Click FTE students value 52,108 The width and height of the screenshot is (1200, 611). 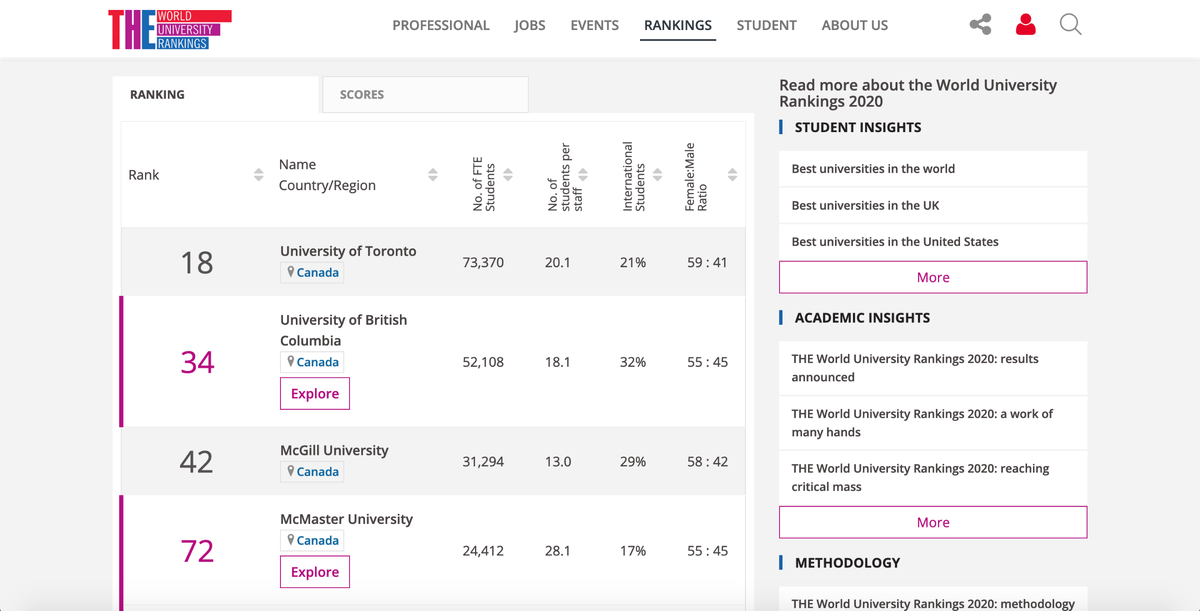(483, 362)
